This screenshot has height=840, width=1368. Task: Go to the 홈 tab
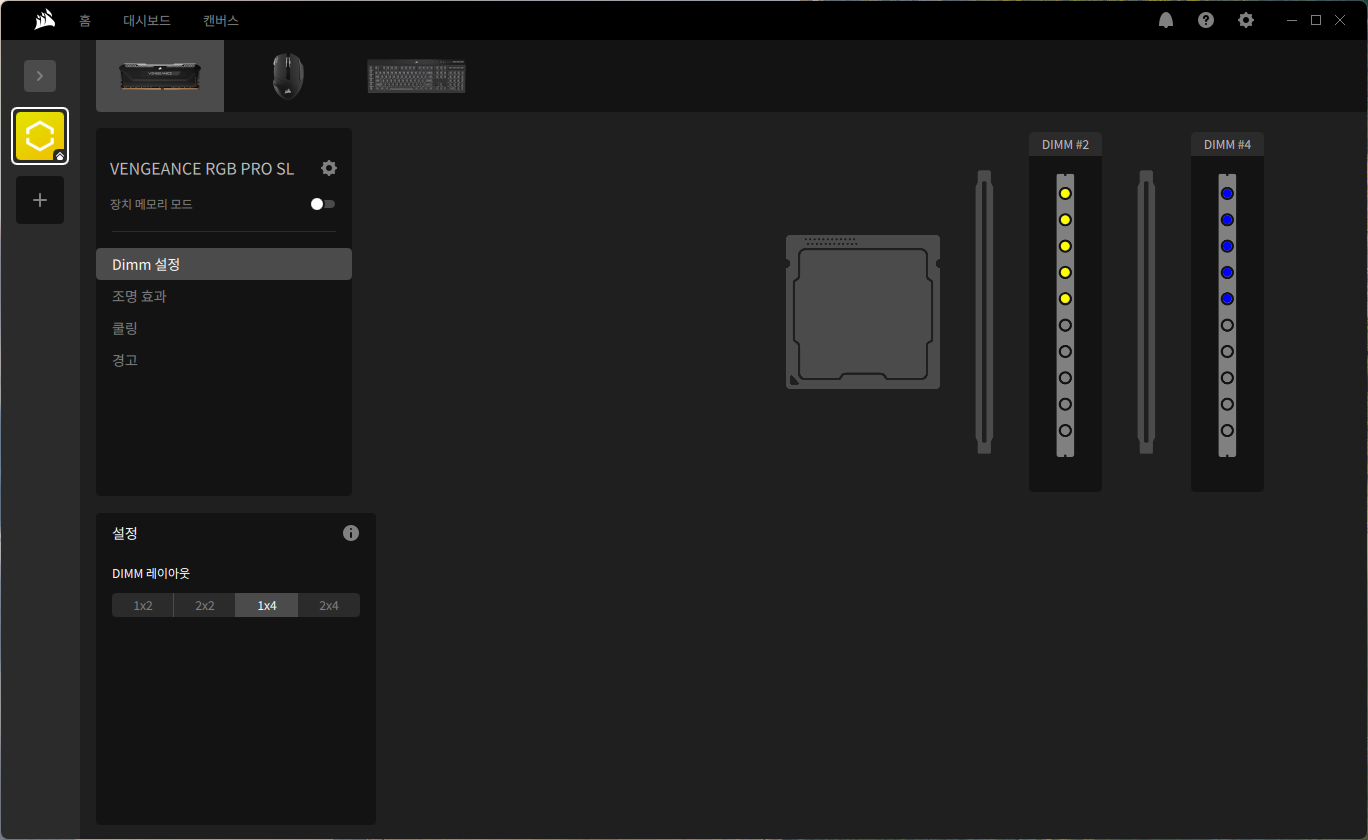click(x=85, y=20)
